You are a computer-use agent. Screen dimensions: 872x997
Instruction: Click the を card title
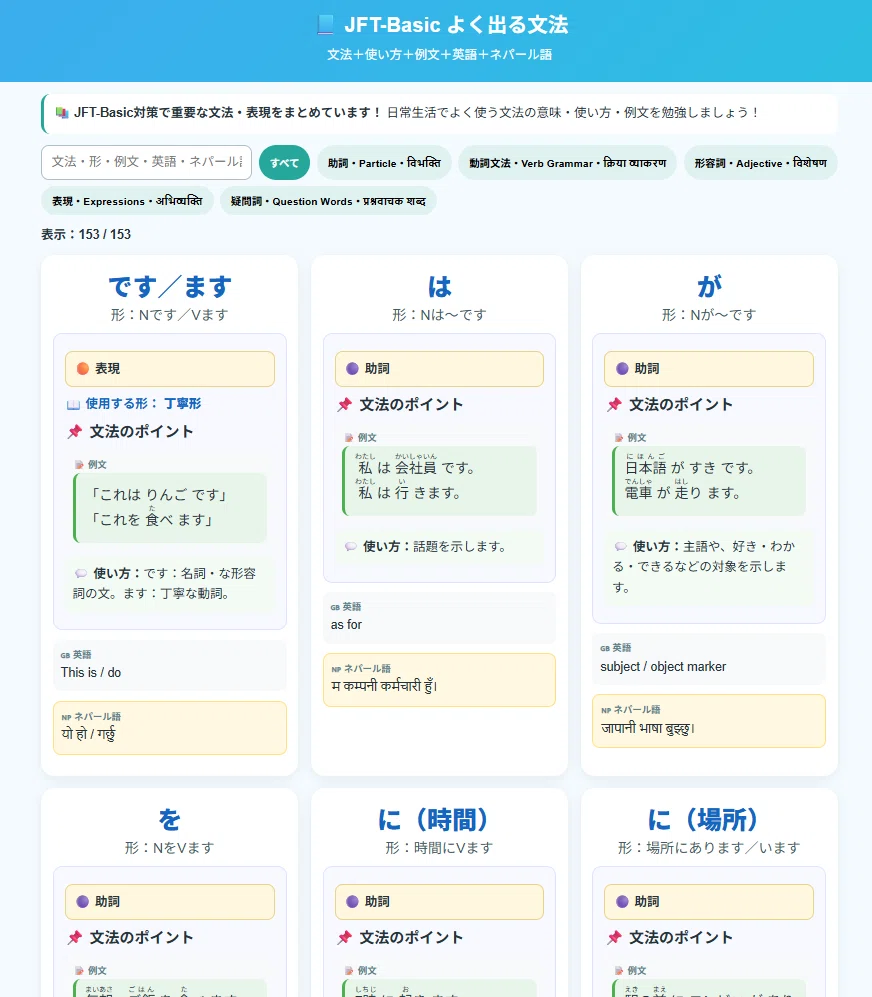pyautogui.click(x=170, y=819)
